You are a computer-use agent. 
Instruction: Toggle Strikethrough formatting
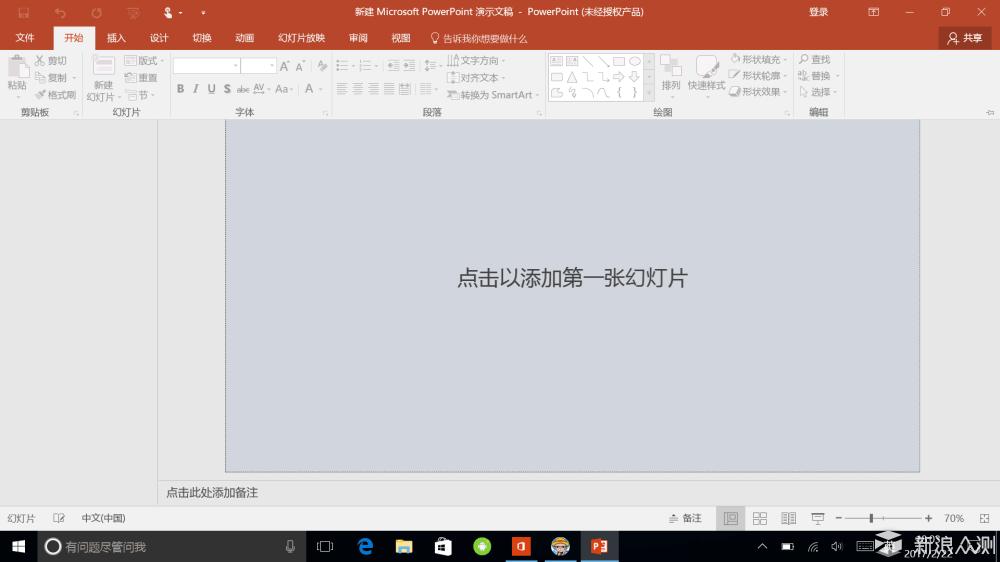click(x=243, y=89)
